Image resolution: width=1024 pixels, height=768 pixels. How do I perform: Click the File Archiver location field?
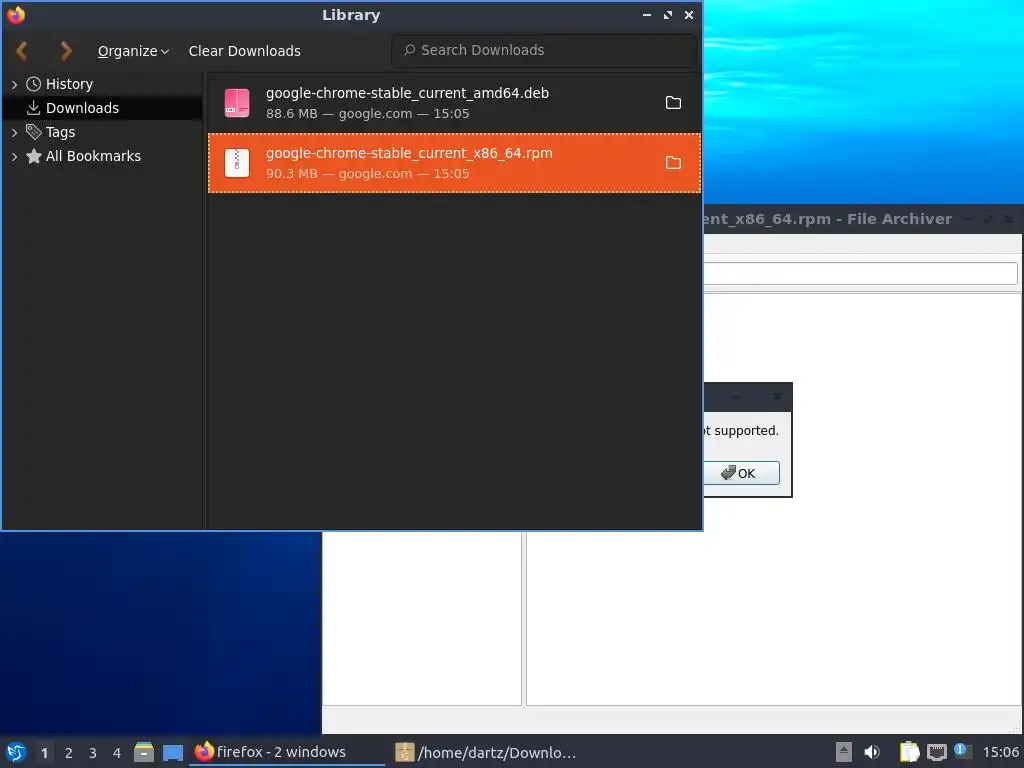860,274
